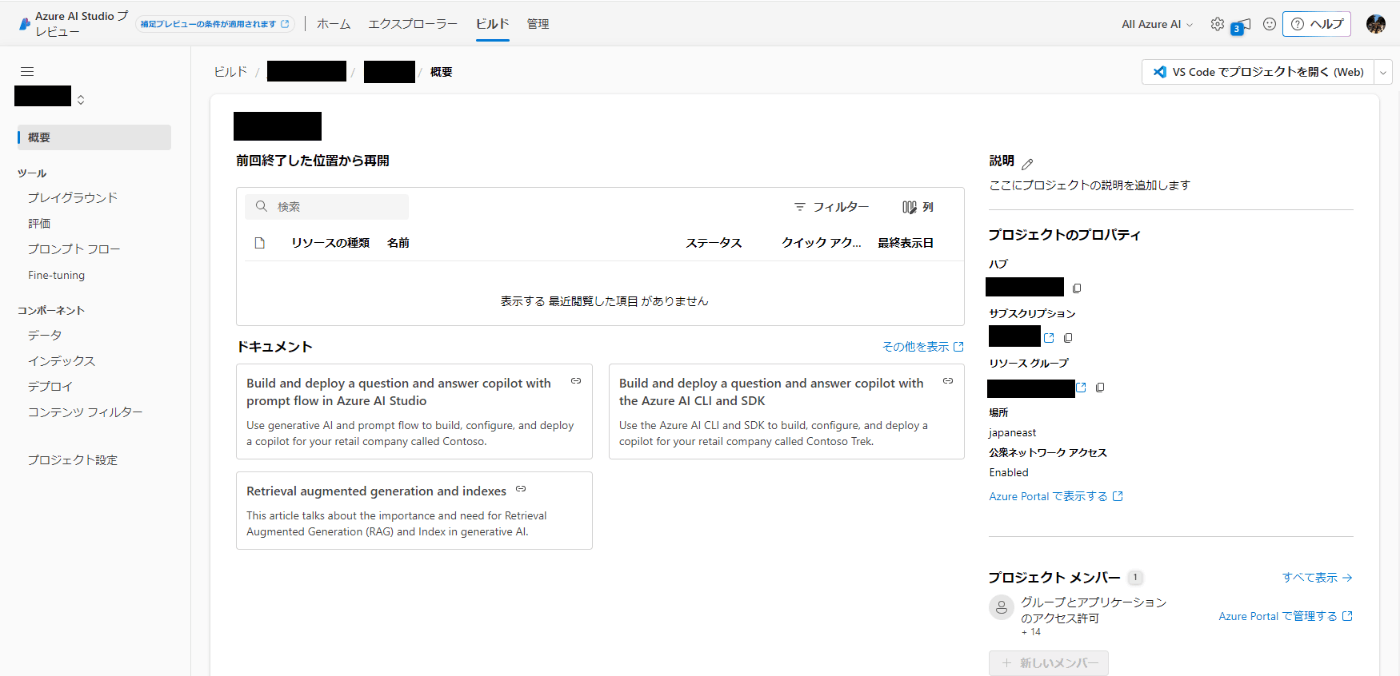Open prompt flow copilot article card
The height and width of the screenshot is (676, 1400).
click(x=414, y=412)
